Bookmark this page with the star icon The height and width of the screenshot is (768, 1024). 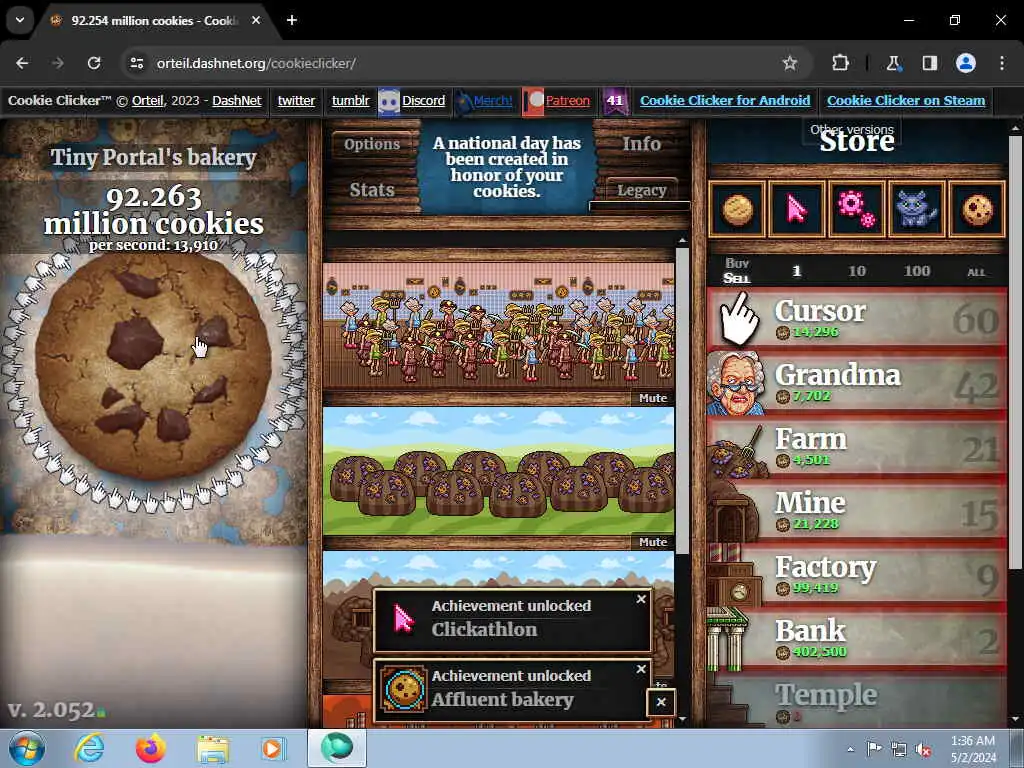click(790, 63)
